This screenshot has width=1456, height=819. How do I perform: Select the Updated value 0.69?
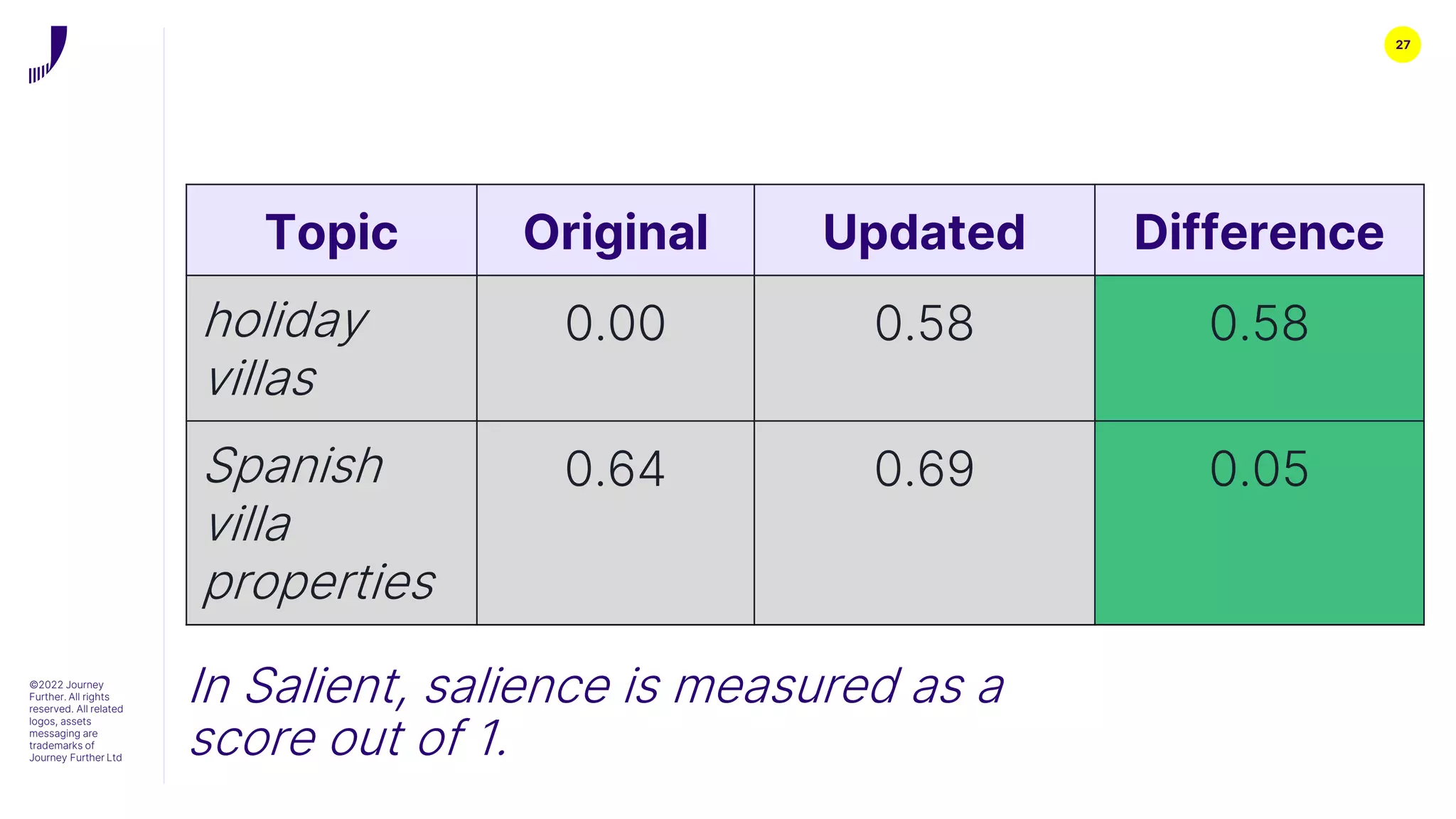(x=924, y=469)
